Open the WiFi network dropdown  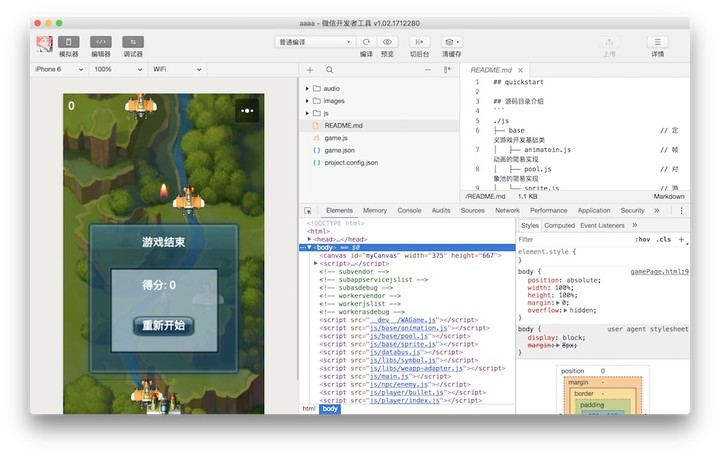(177, 69)
